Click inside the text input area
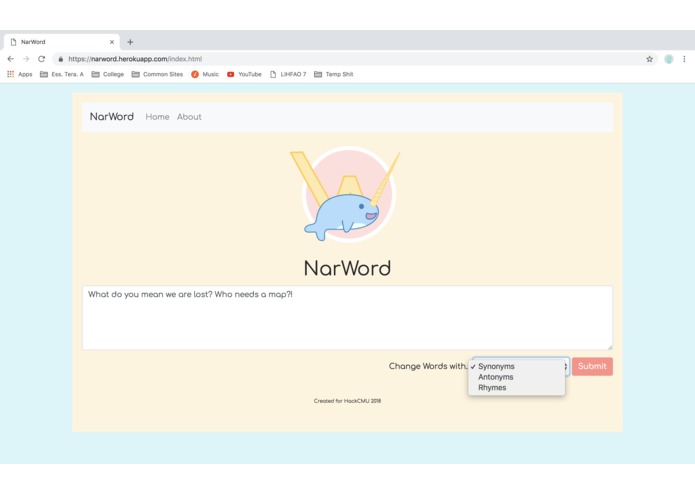This screenshot has height=494, width=695. click(348, 318)
